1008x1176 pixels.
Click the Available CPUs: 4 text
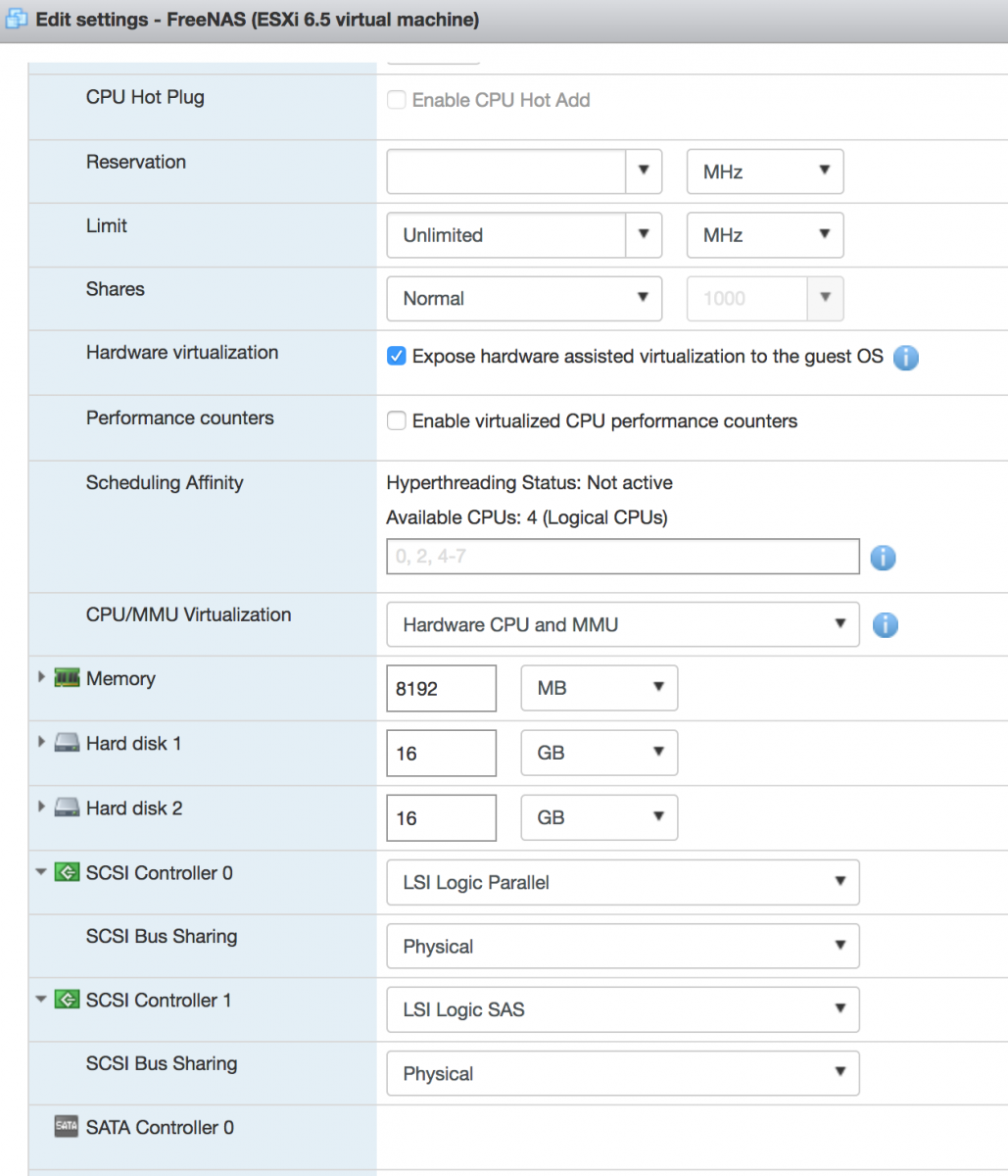tap(527, 517)
